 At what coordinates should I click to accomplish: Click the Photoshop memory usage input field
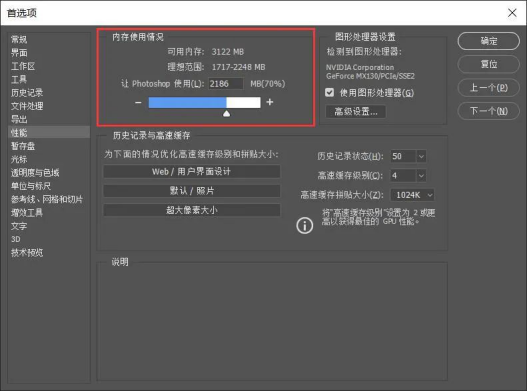coord(226,84)
